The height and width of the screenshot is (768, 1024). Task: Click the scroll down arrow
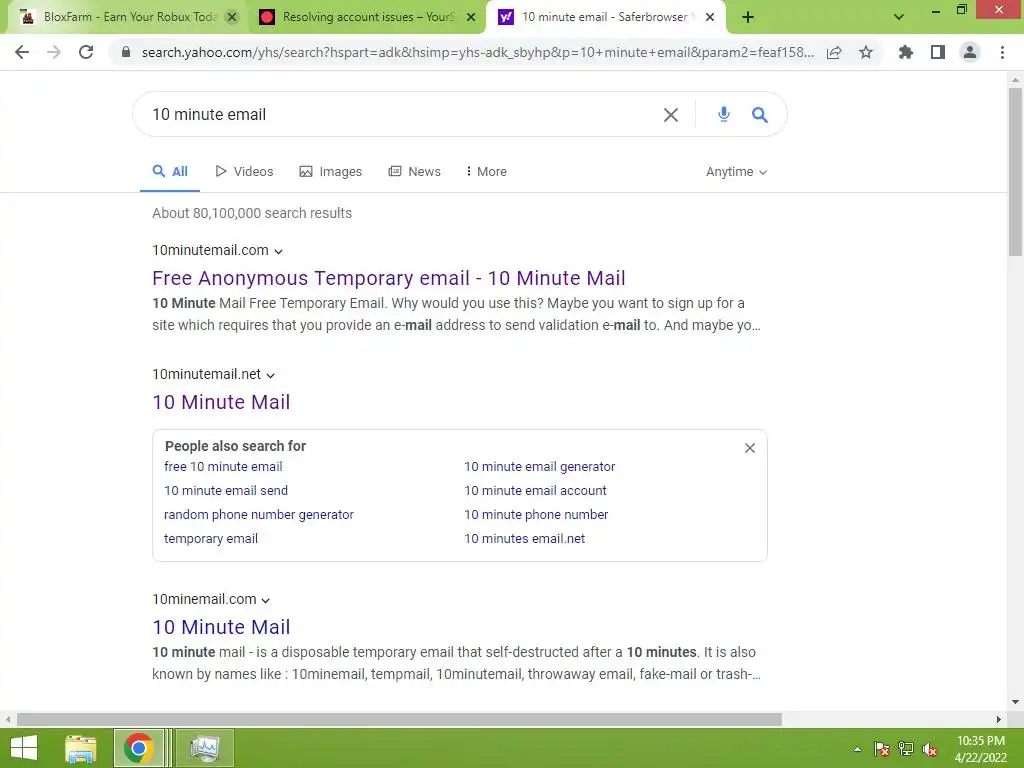click(1015, 703)
